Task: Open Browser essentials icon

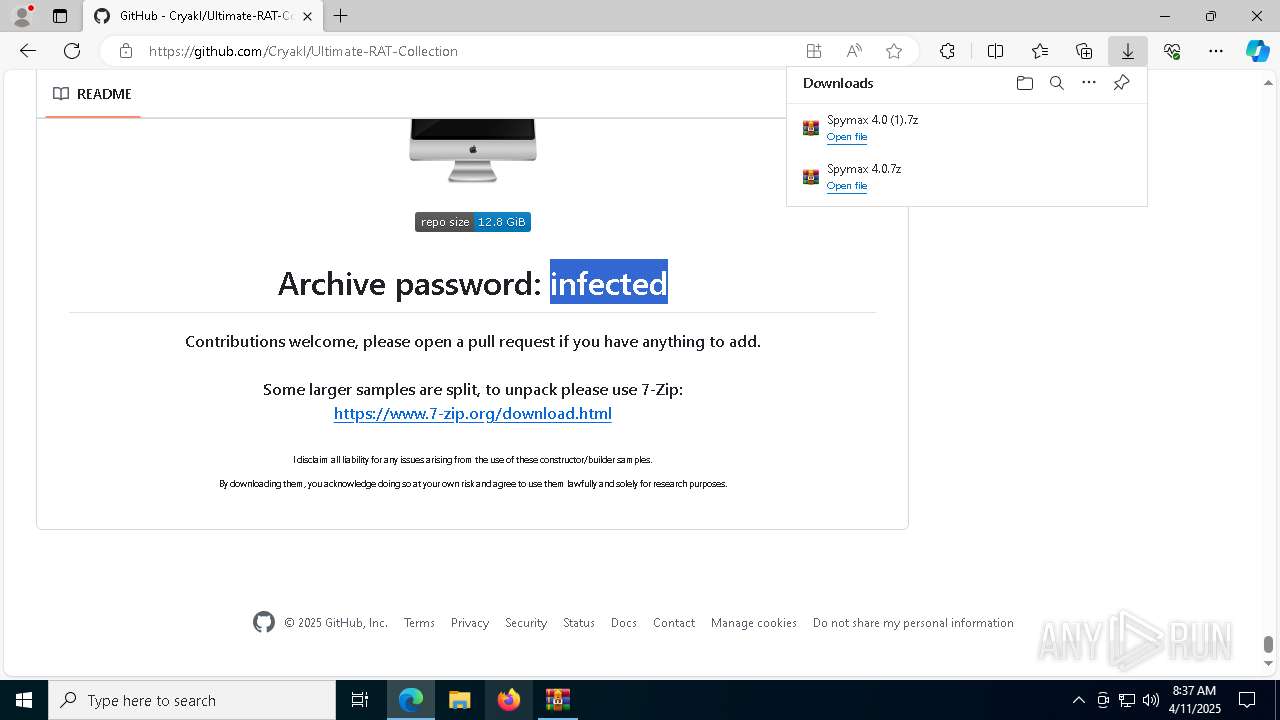Action: click(1172, 51)
